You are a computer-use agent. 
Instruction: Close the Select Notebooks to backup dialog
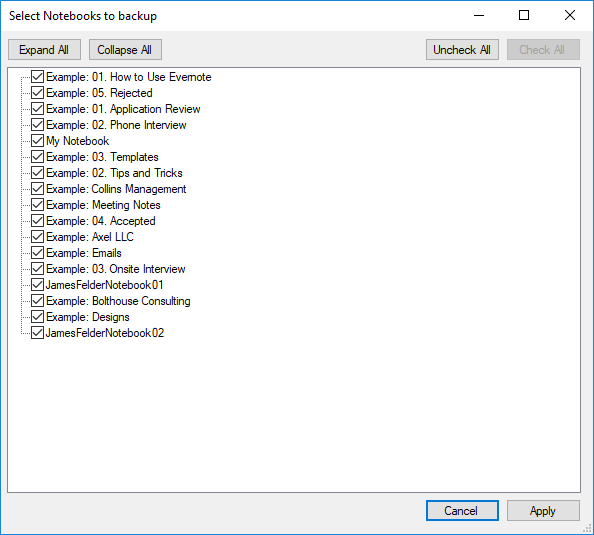(x=570, y=16)
